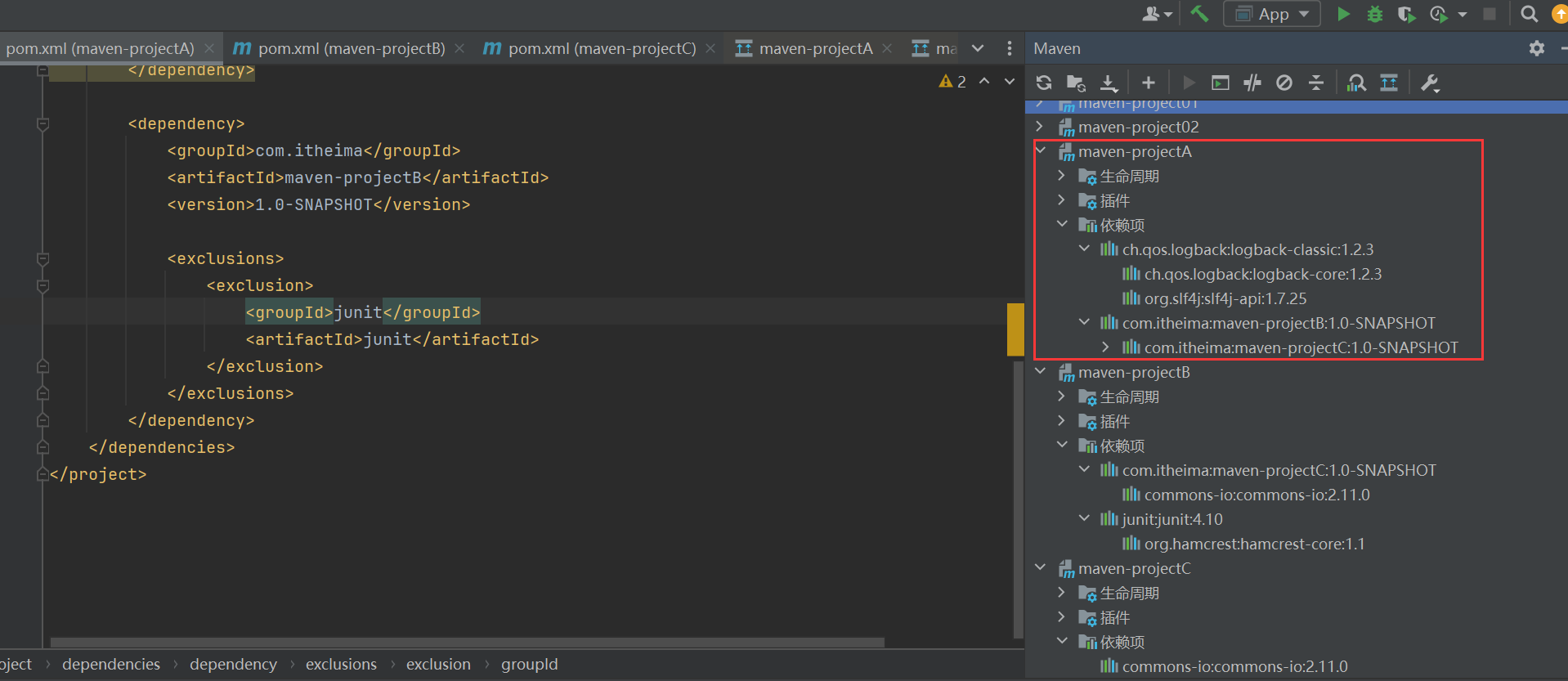Click exclusion in breadcrumb bar

point(438,664)
